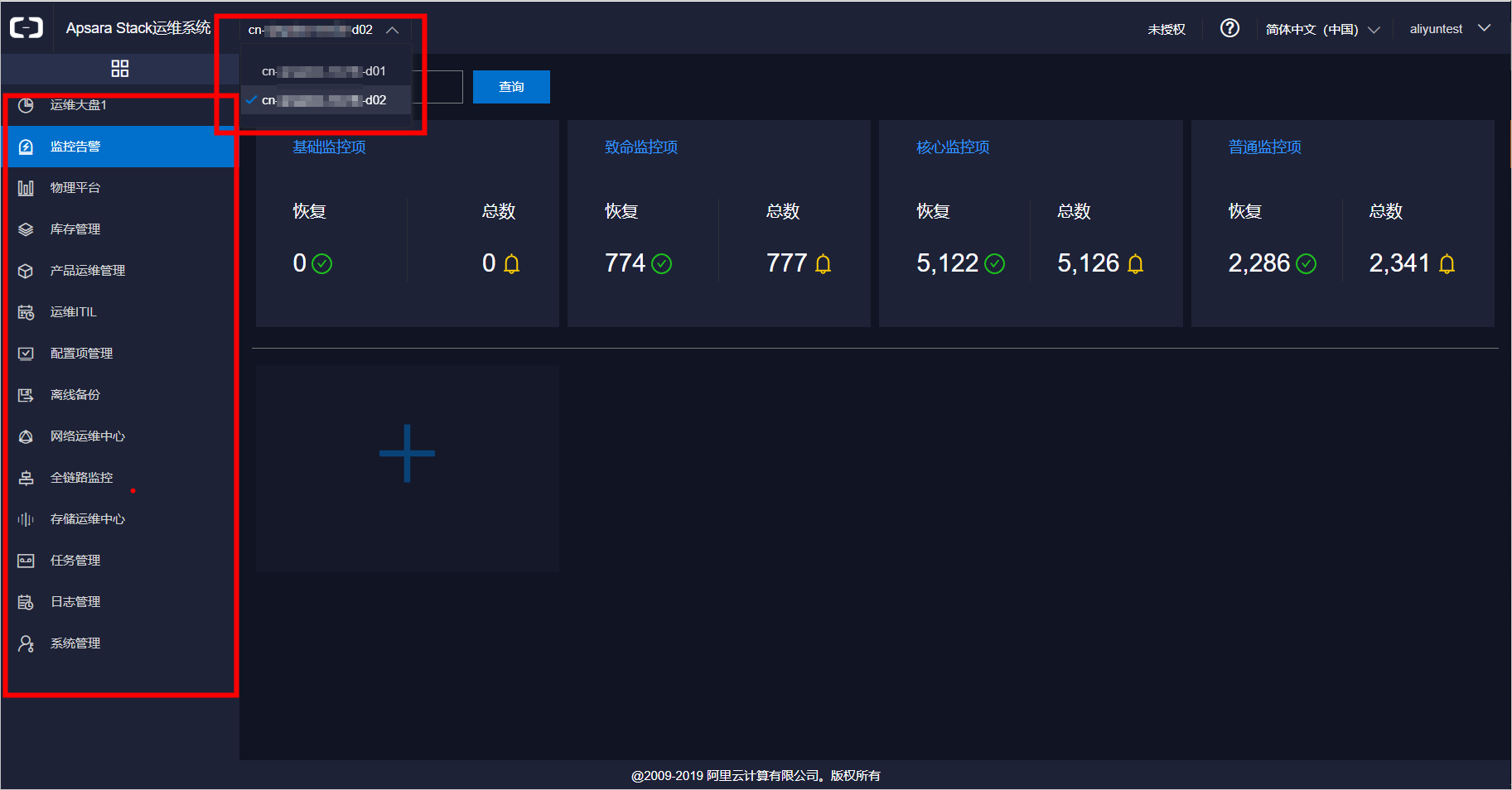
Task: Click the 物理平台 bar chart icon
Action: pos(26,188)
